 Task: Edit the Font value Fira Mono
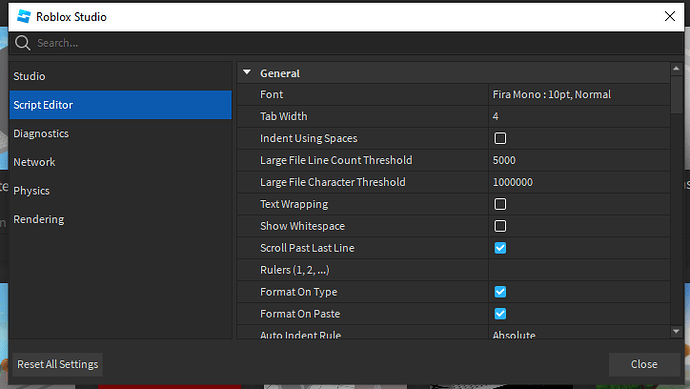click(579, 95)
